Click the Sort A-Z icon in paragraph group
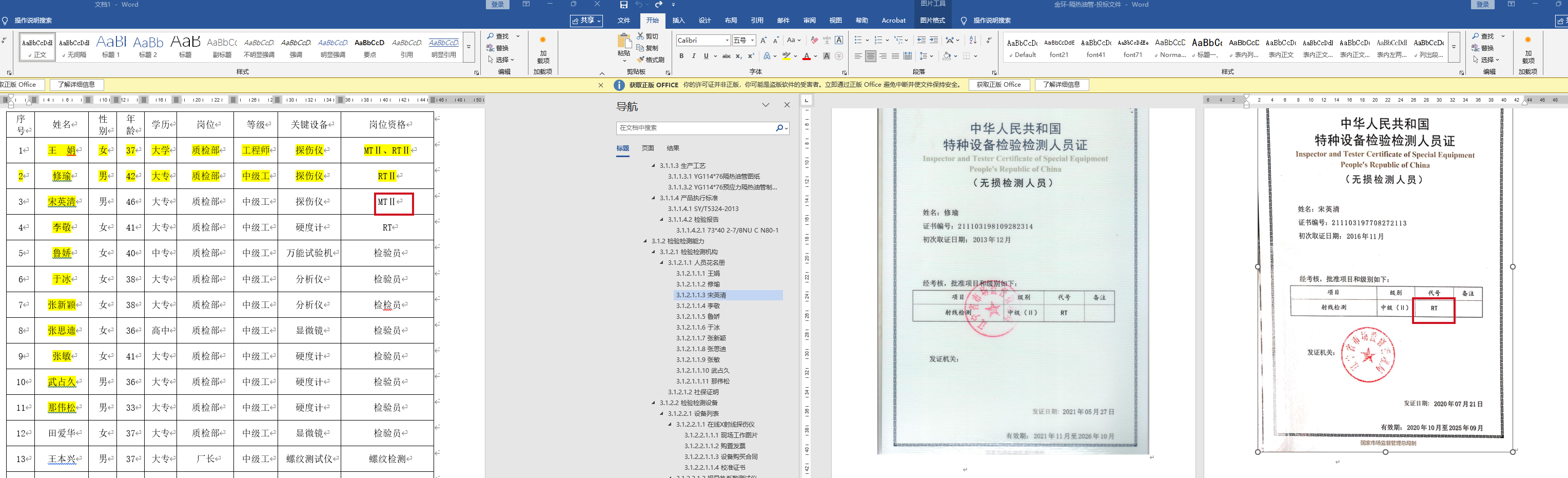 [x=973, y=40]
